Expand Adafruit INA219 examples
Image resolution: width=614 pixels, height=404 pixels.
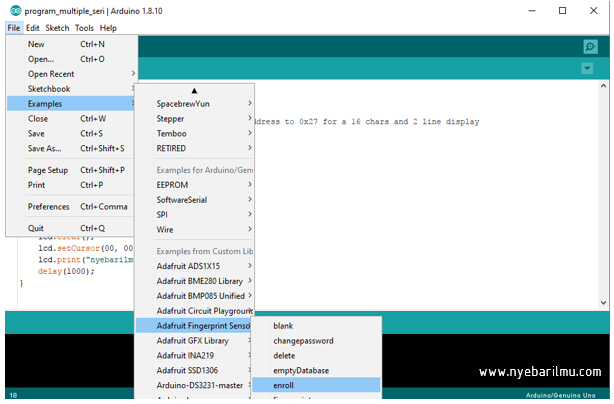[x=194, y=355]
